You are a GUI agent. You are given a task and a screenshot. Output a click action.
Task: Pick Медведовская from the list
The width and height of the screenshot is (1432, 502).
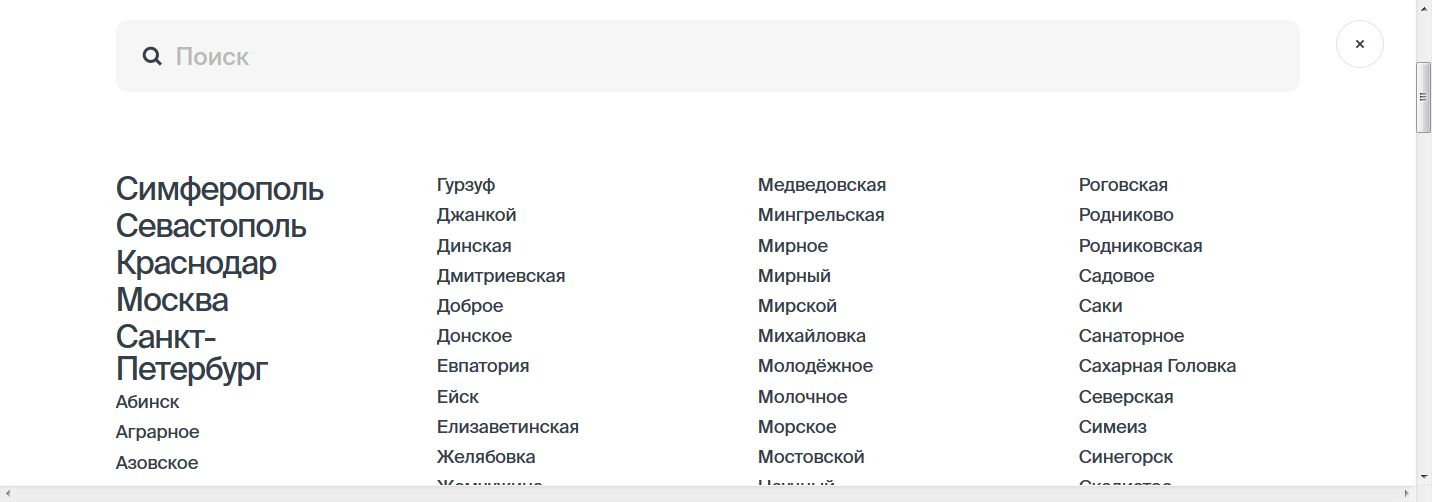tap(822, 185)
